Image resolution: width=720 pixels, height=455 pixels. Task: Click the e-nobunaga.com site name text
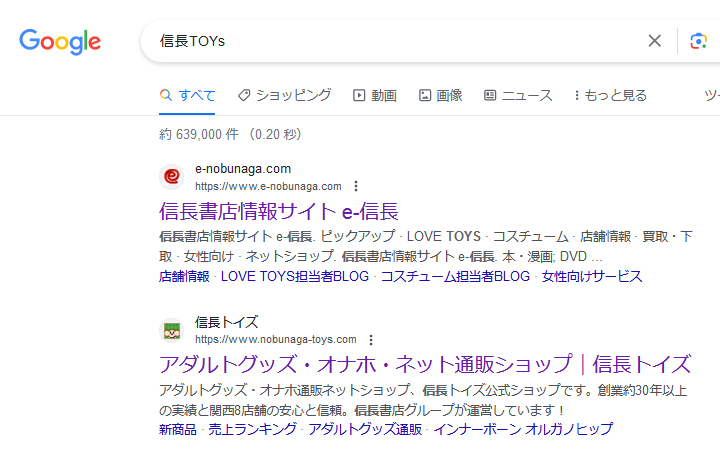click(x=243, y=169)
